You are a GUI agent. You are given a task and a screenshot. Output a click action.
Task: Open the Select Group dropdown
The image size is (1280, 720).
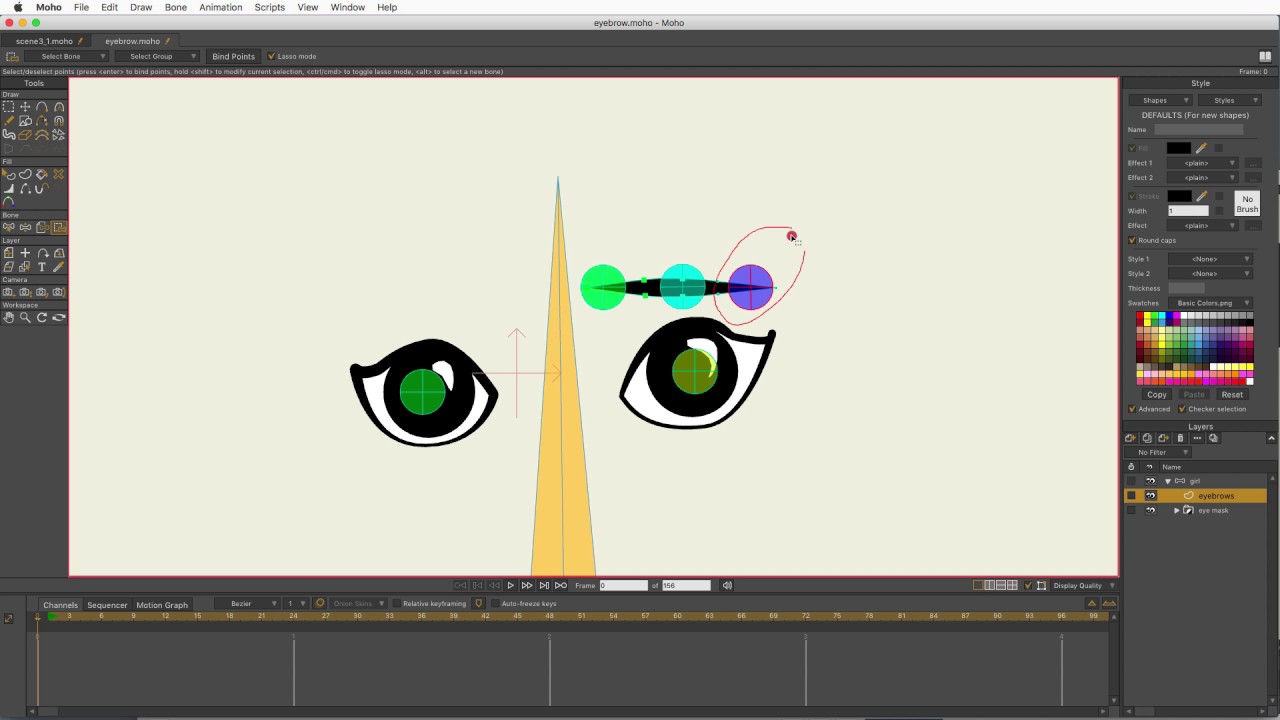click(x=157, y=56)
